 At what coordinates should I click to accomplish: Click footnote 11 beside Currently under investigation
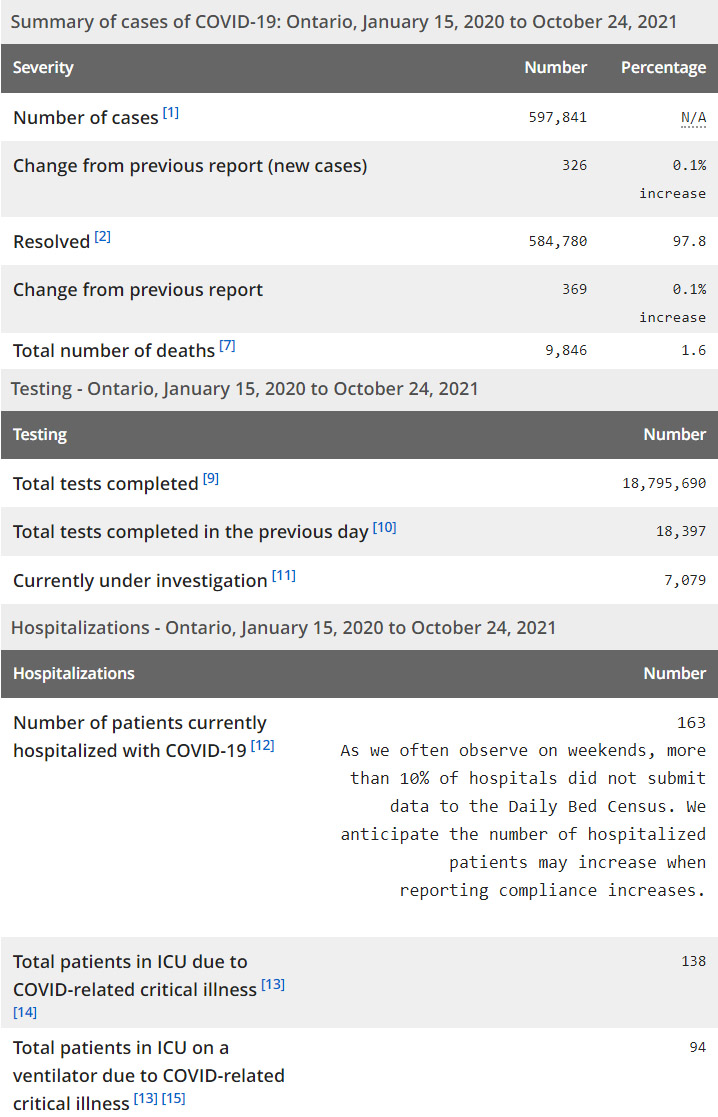point(284,576)
